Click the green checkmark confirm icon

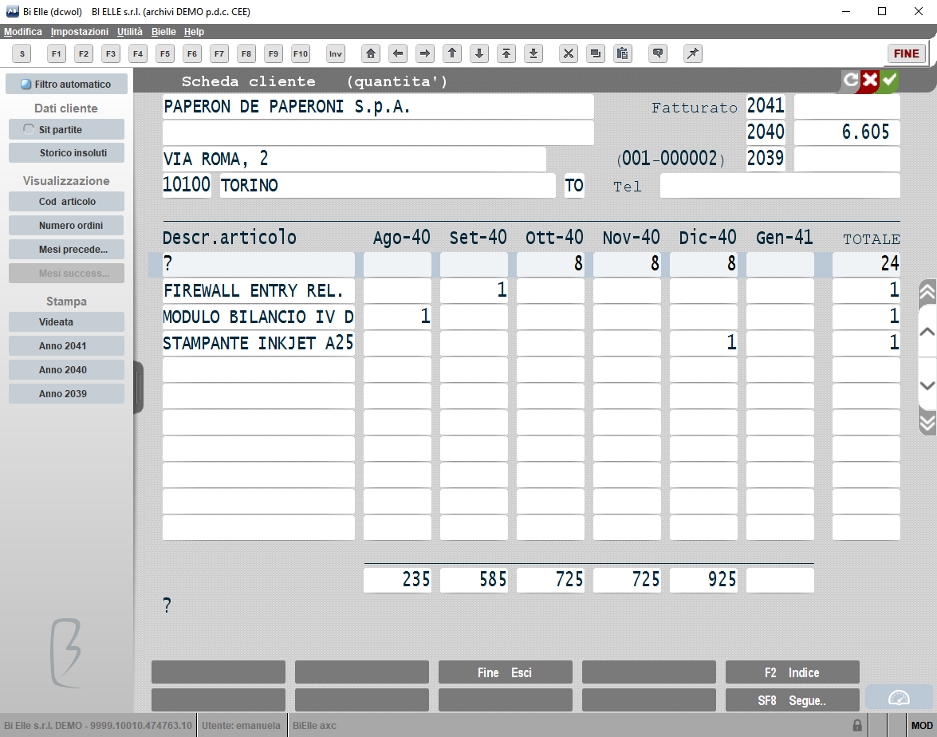tap(889, 79)
